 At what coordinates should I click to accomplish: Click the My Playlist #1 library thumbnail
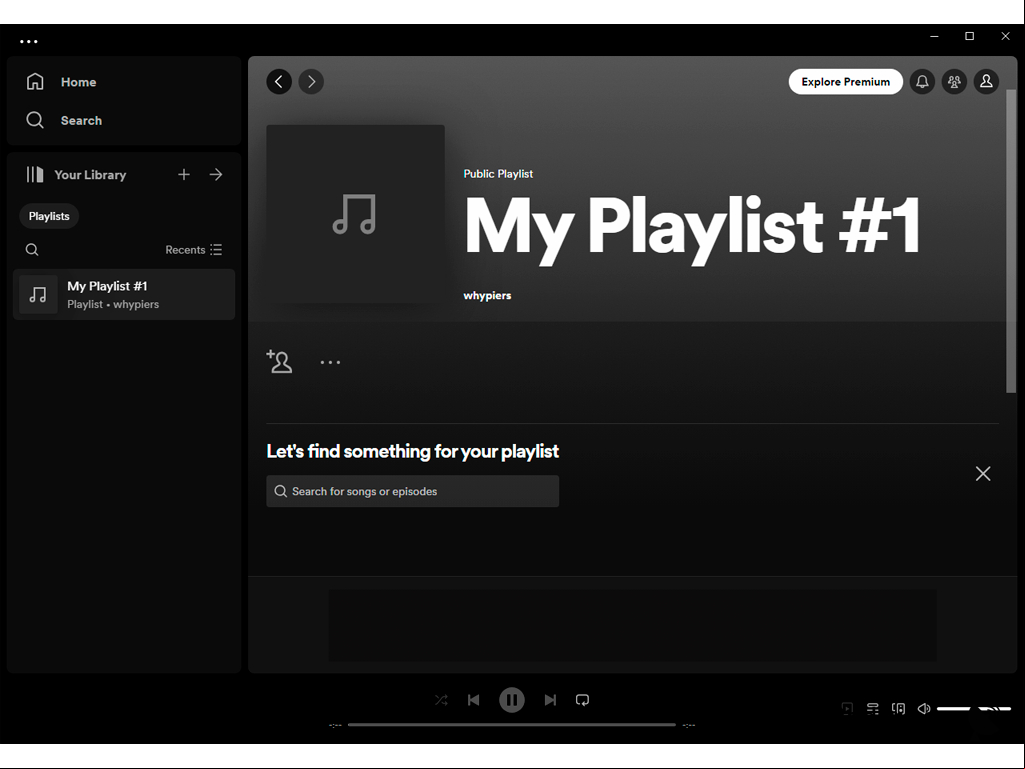[38, 294]
